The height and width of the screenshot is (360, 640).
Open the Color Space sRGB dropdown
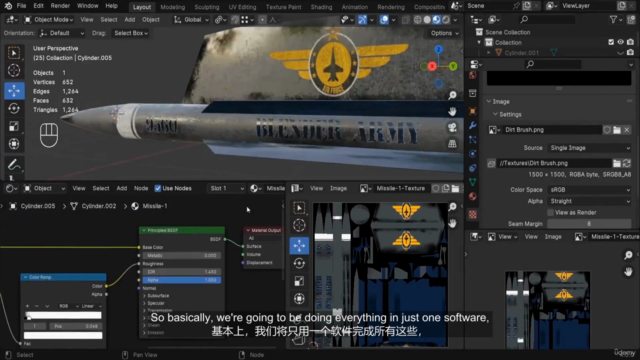click(x=589, y=190)
